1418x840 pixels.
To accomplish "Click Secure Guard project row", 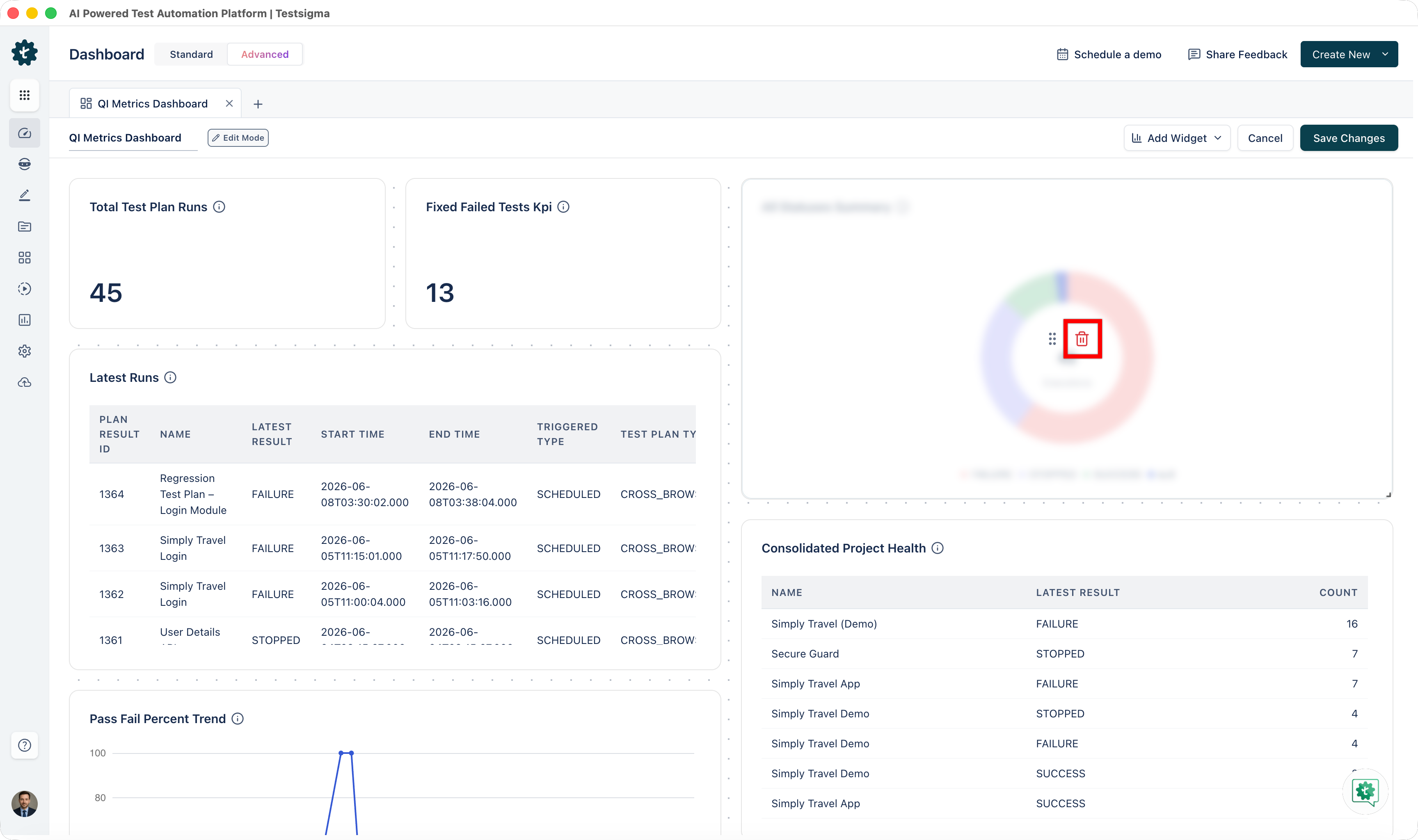I will click(1064, 654).
